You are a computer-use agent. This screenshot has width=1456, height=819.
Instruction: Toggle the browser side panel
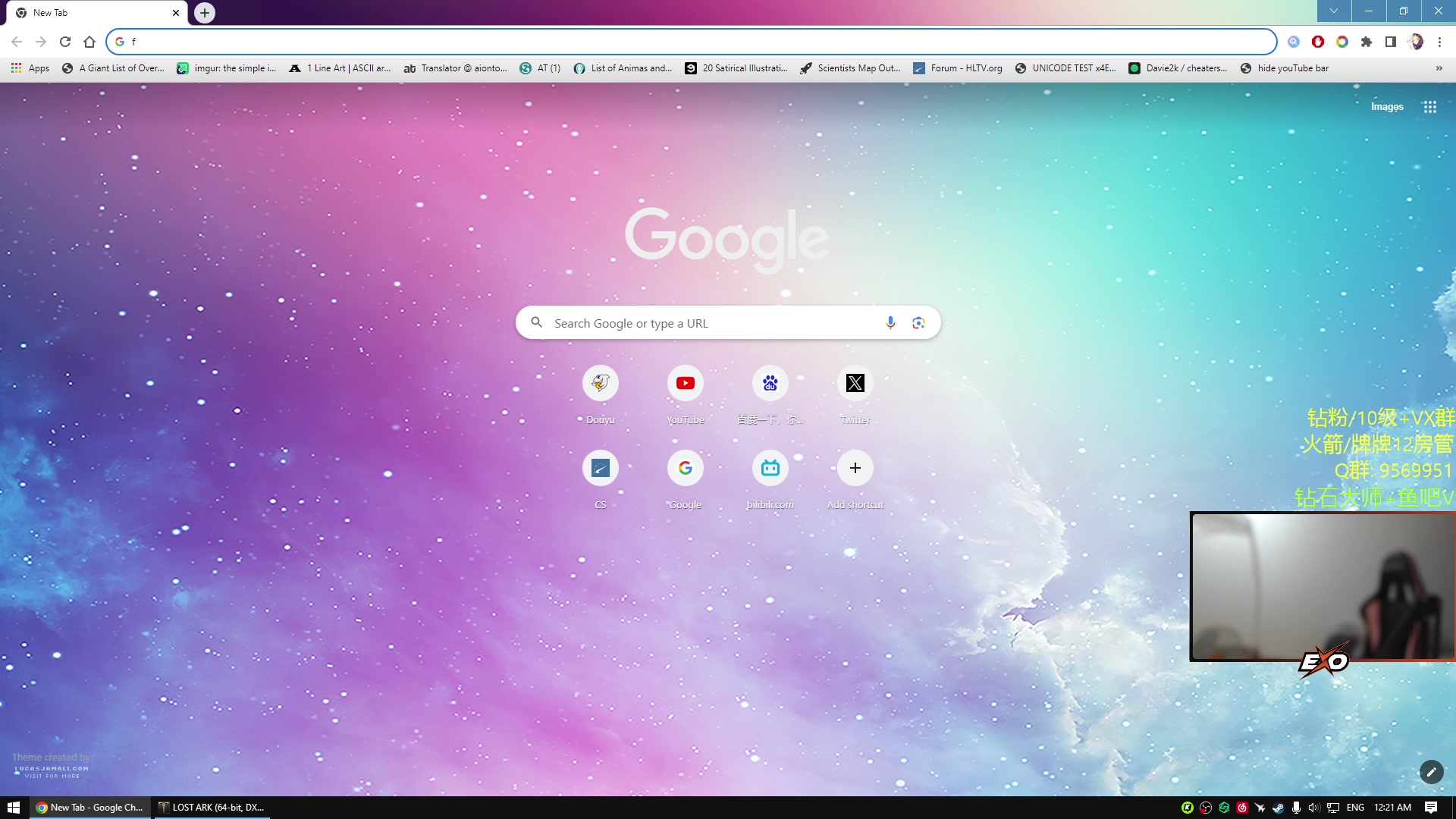1390,42
